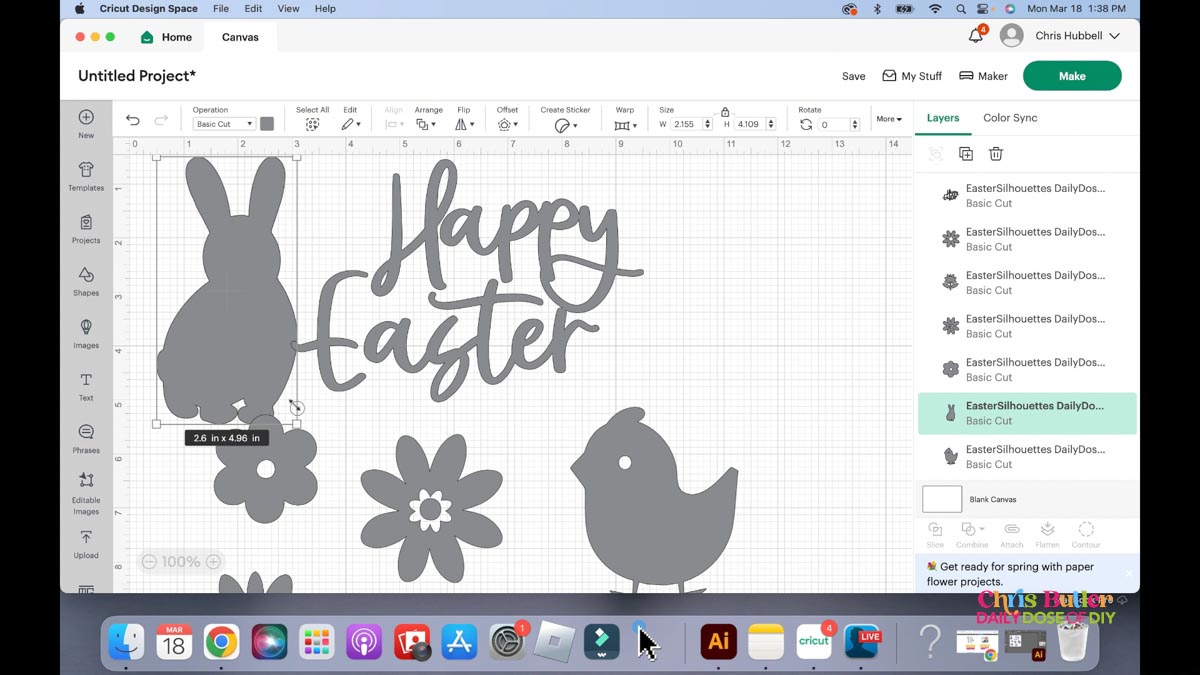Zoom out with minus icon

tap(149, 562)
